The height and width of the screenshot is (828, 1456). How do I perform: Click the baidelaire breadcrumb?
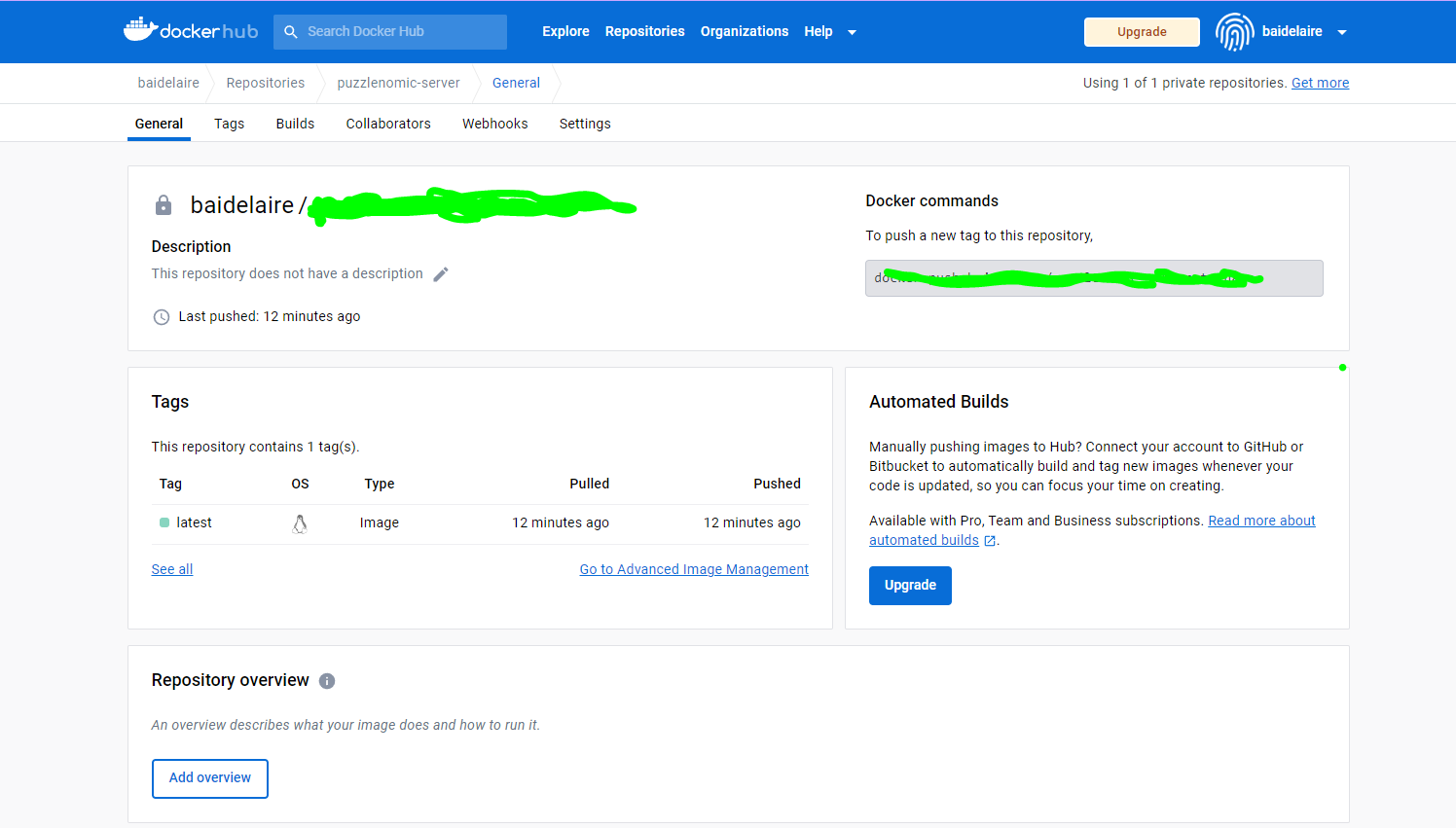168,84
